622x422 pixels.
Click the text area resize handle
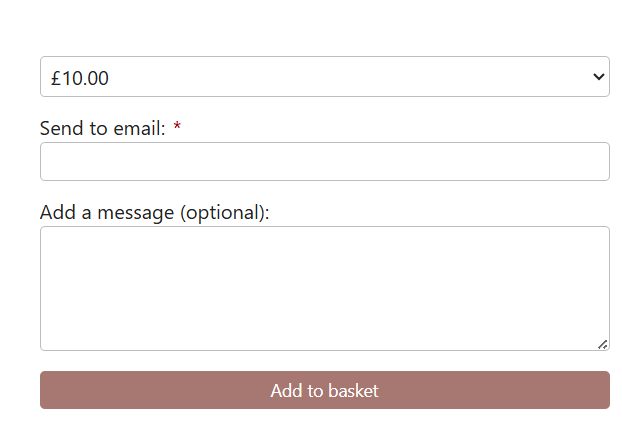[602, 344]
